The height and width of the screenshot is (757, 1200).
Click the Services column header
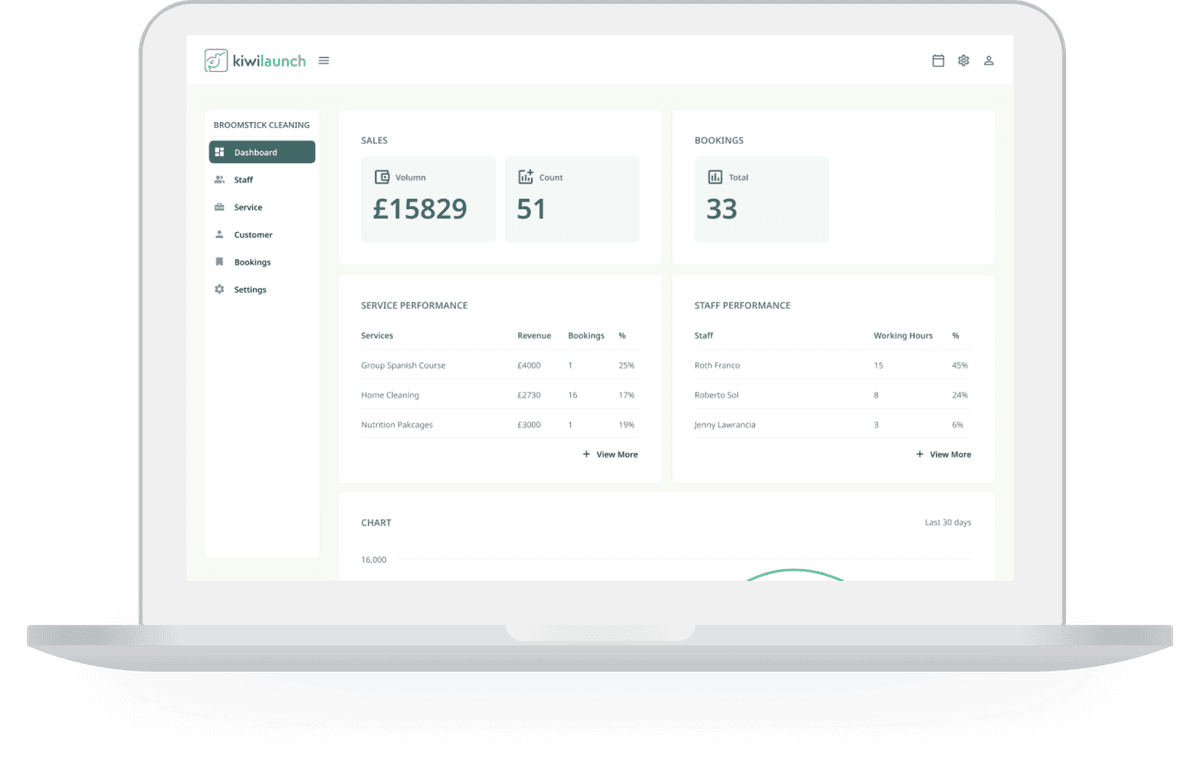tap(377, 336)
